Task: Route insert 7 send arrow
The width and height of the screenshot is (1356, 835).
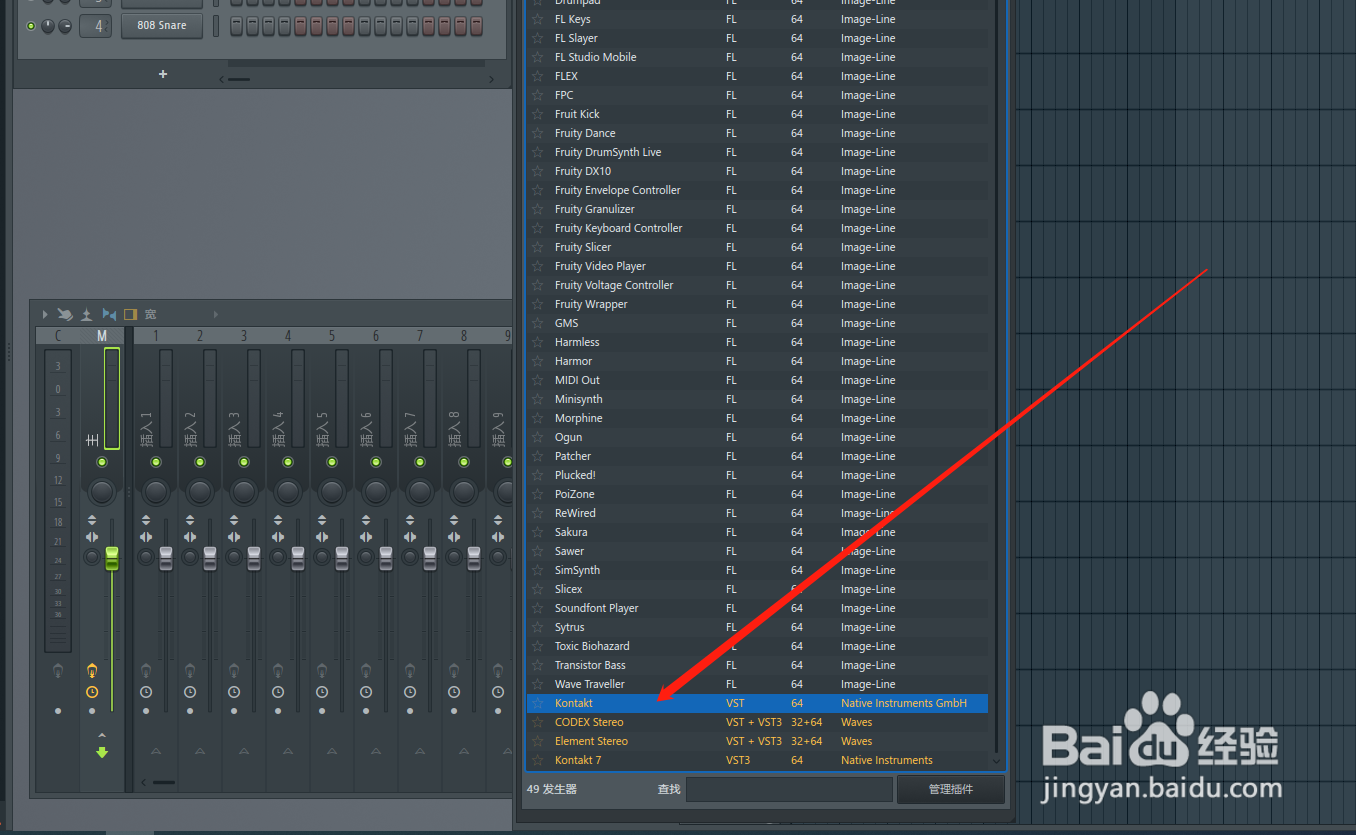Action: [420, 751]
